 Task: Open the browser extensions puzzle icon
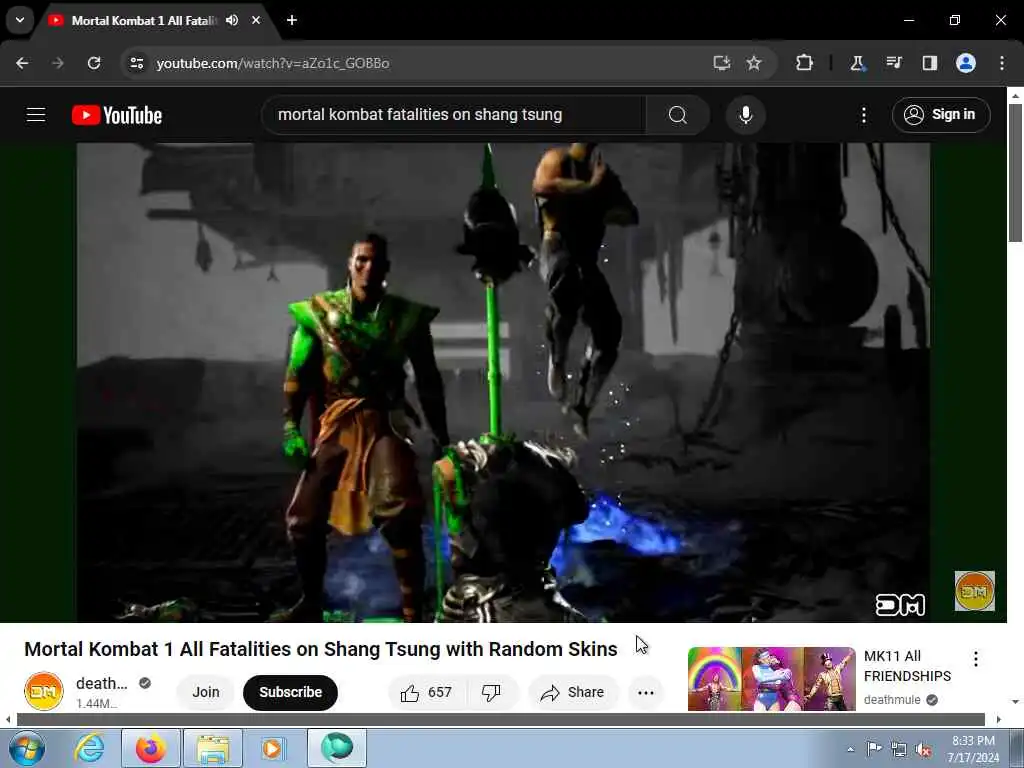[805, 63]
